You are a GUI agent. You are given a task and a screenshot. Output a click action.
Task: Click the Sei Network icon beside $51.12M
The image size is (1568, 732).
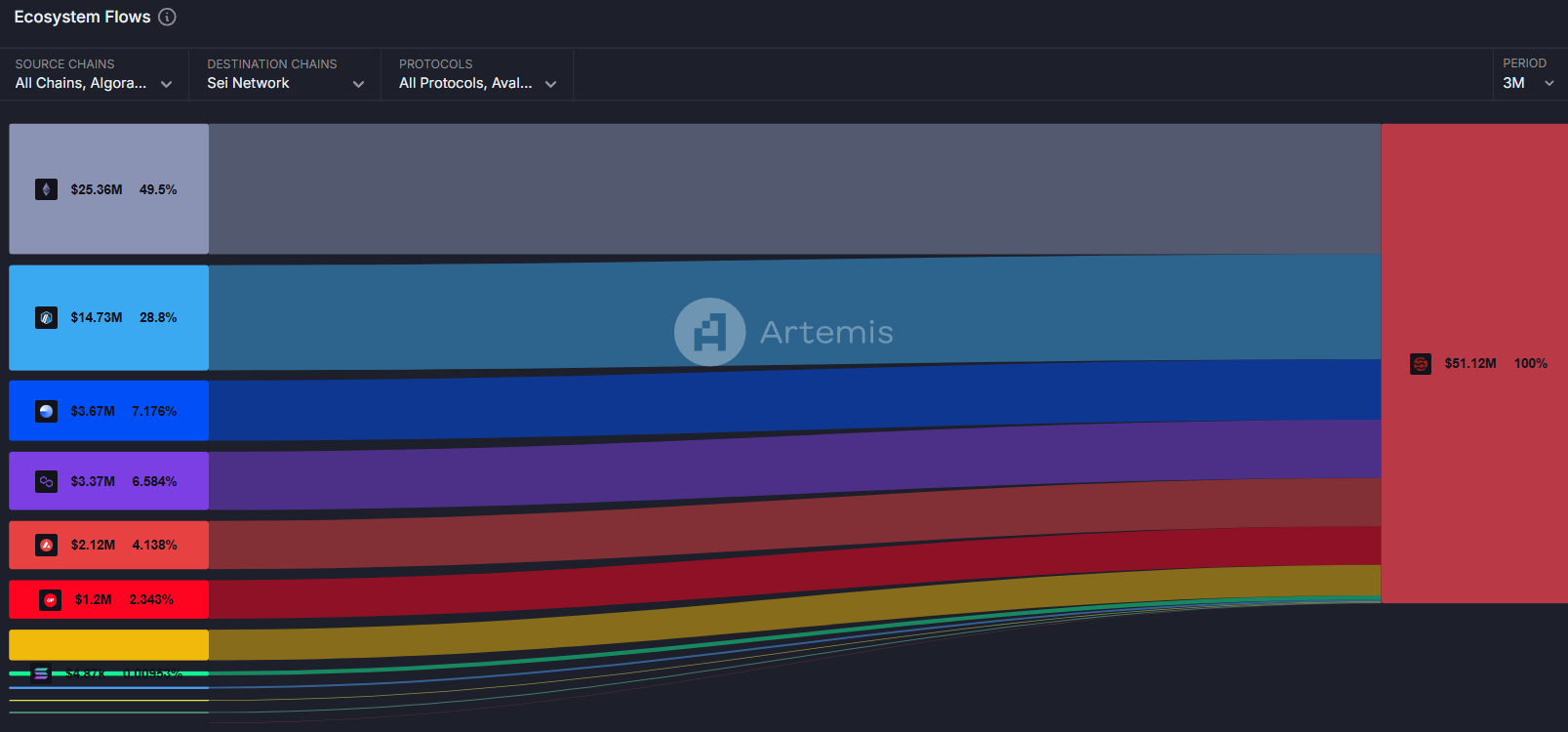tap(1421, 363)
